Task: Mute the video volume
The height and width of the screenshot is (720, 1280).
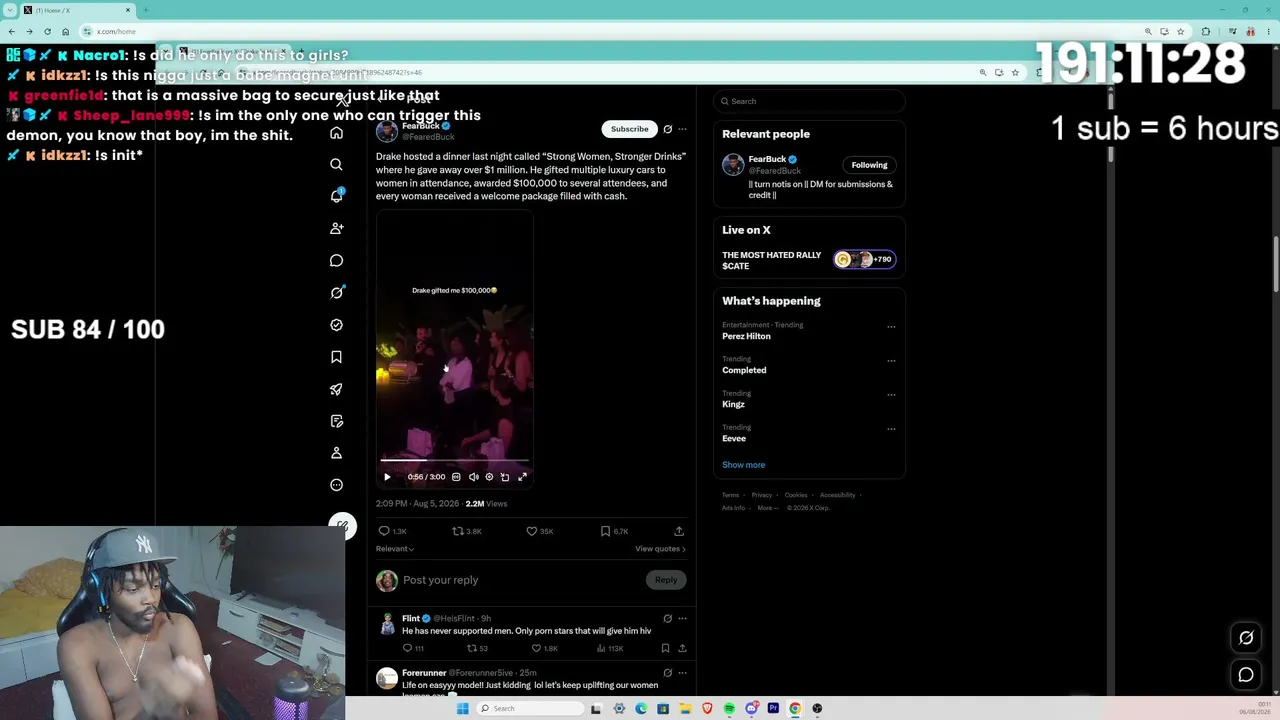Action: coord(473,477)
